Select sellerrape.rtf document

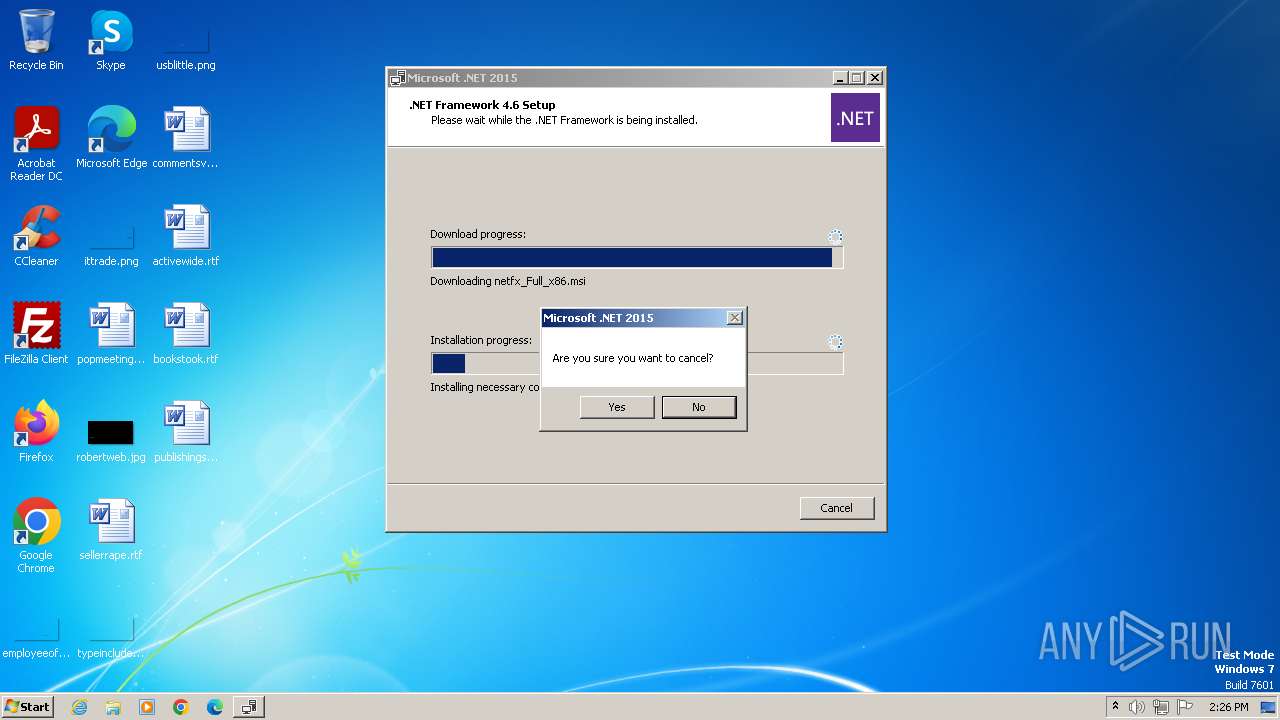(111, 530)
